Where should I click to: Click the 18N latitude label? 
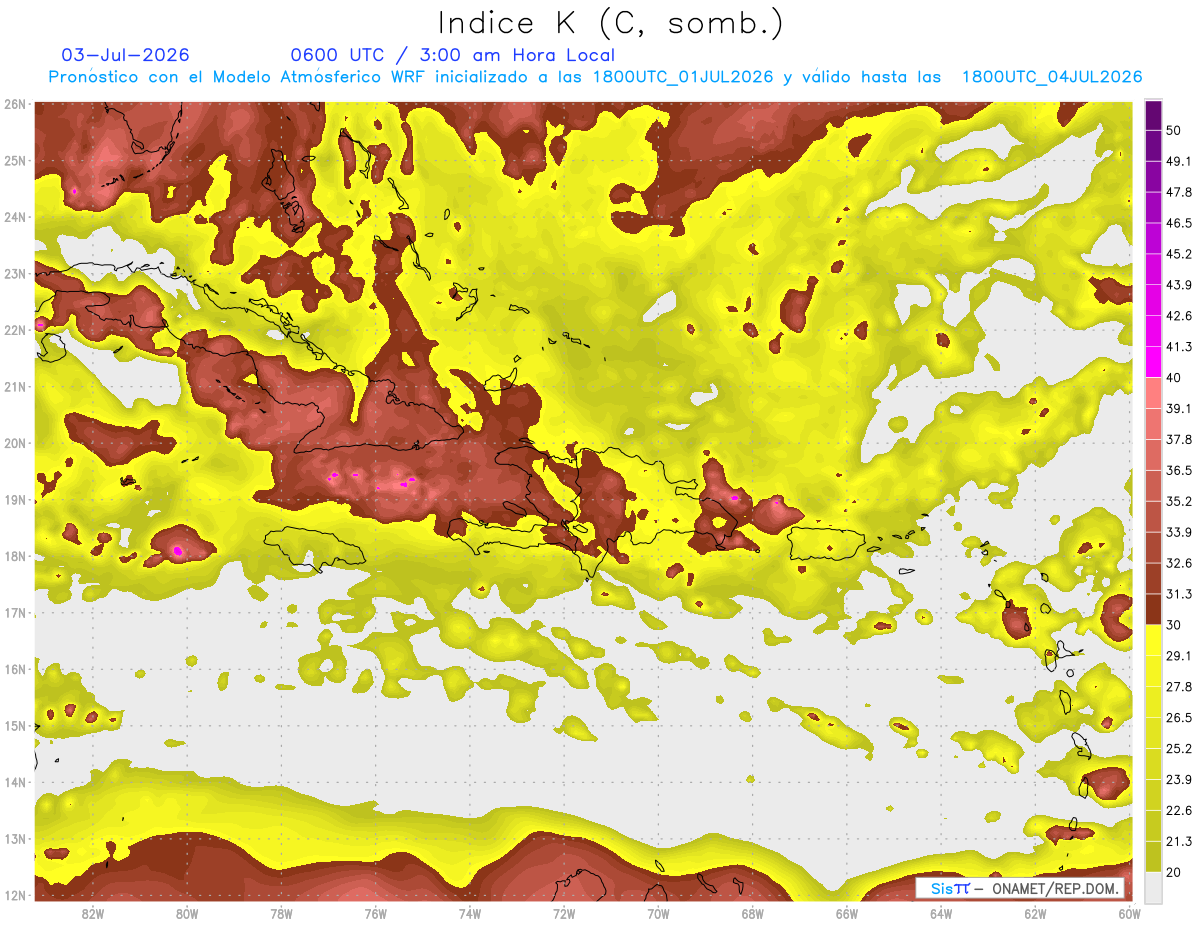coord(14,556)
